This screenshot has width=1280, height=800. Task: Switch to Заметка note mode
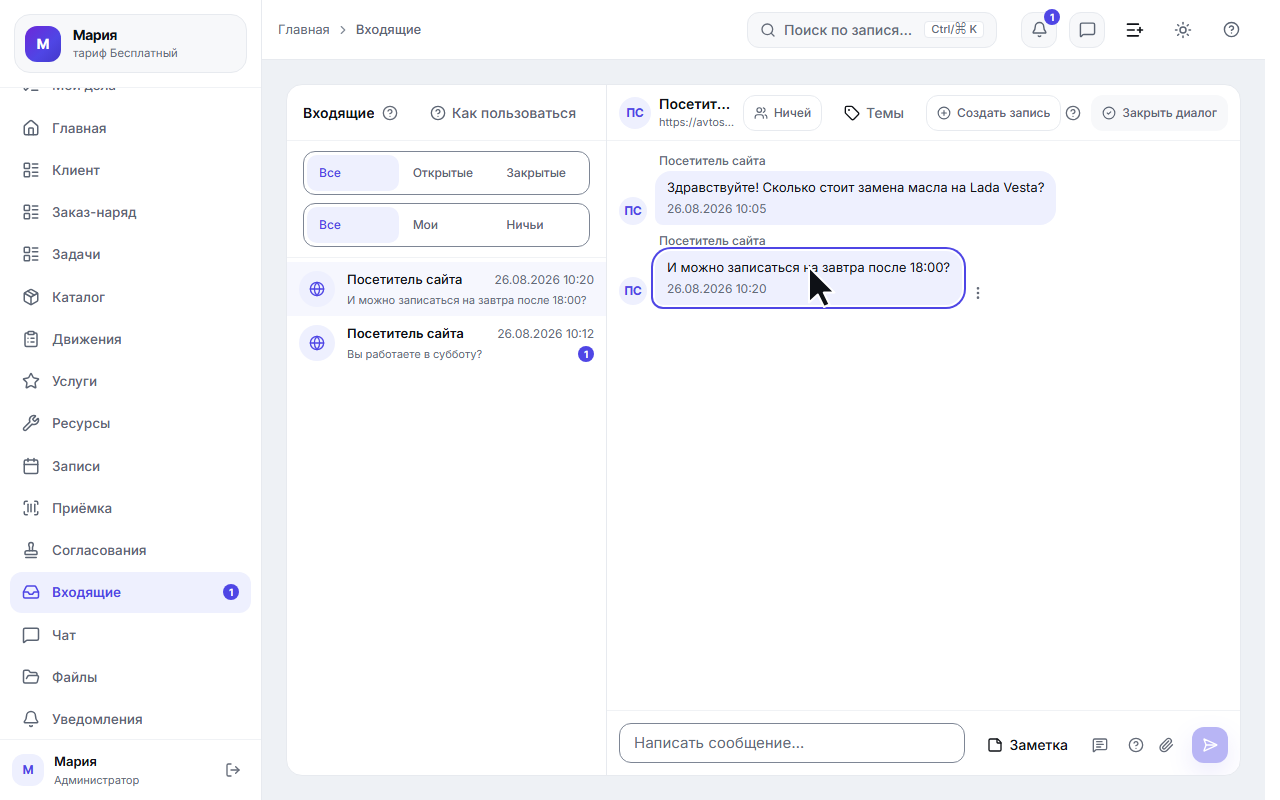click(1027, 745)
